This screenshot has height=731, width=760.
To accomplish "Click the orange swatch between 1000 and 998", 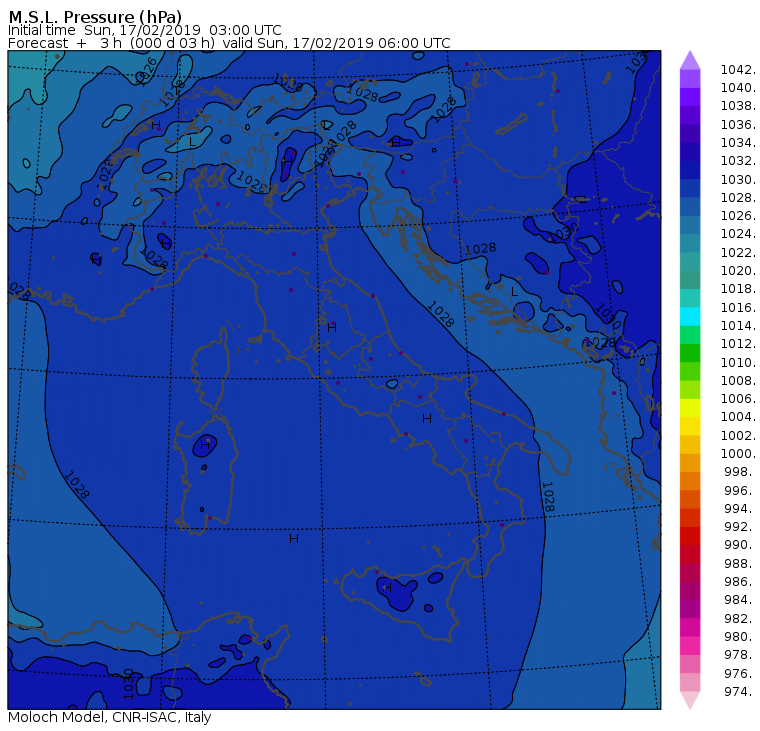I will [690, 462].
